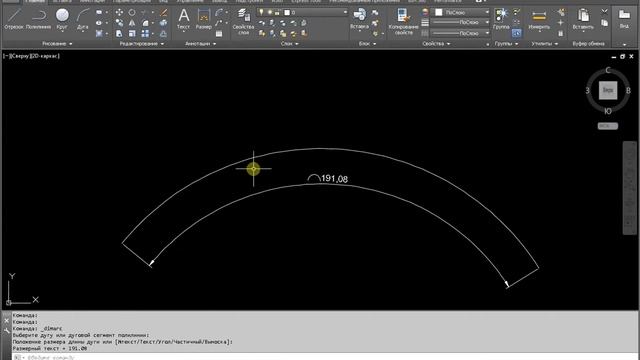Click the Вид panel button

(x=624, y=19)
